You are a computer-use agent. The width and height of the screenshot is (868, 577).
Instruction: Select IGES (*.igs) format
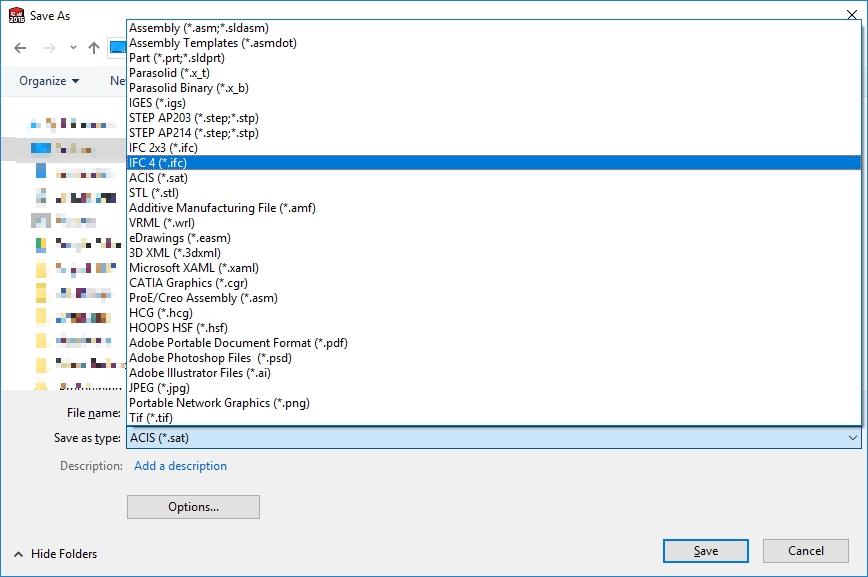(494, 102)
